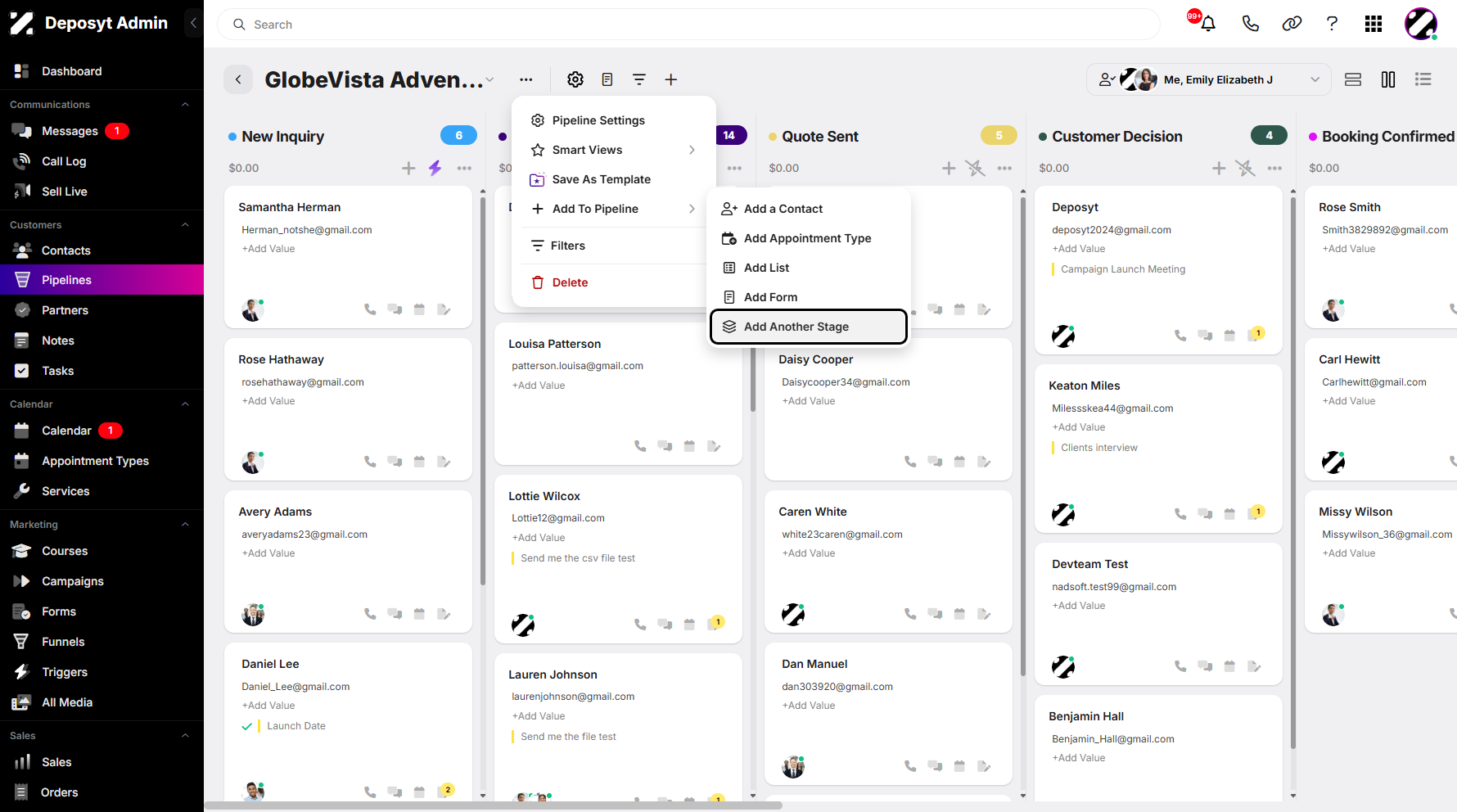Open the pipeline name dropdown arrow
Image resolution: width=1457 pixels, height=812 pixels.
489,79
